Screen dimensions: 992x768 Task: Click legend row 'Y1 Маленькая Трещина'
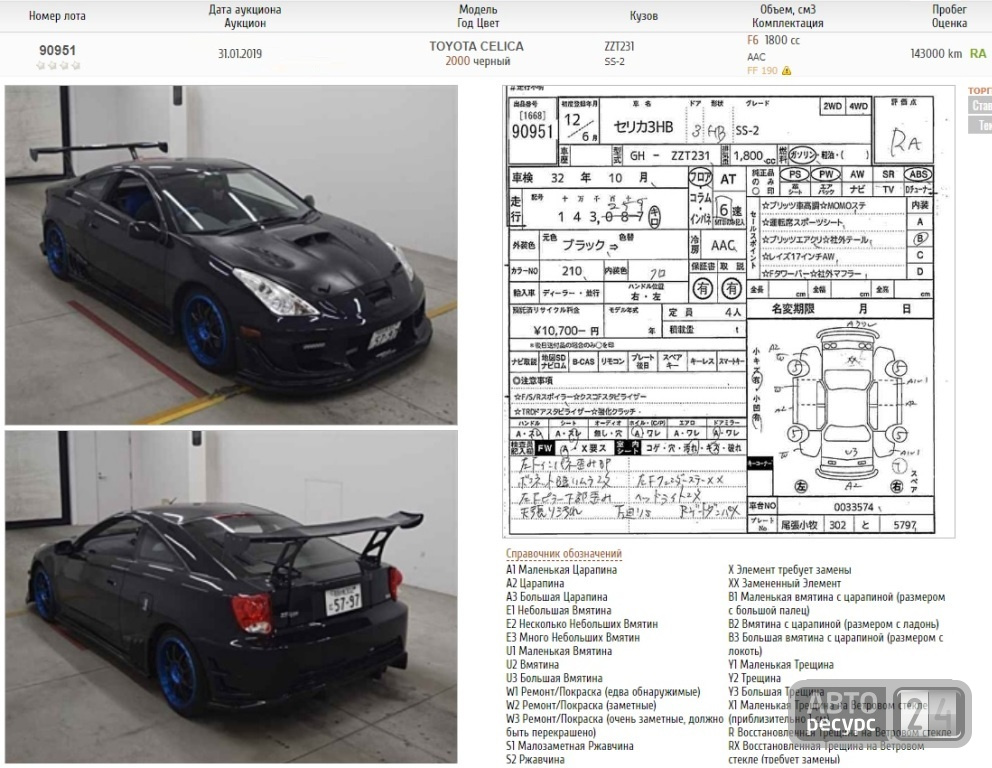click(781, 664)
